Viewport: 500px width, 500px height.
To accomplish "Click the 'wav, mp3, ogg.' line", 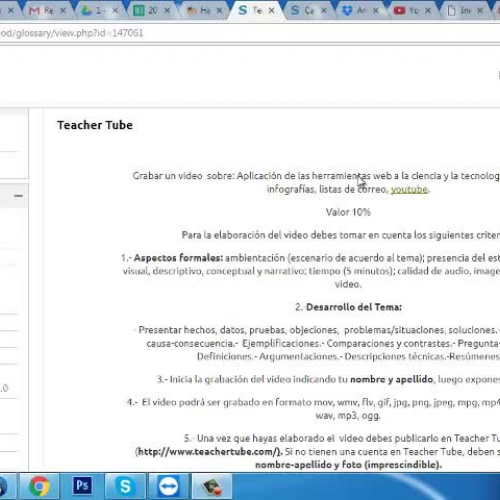I will coord(348,416).
